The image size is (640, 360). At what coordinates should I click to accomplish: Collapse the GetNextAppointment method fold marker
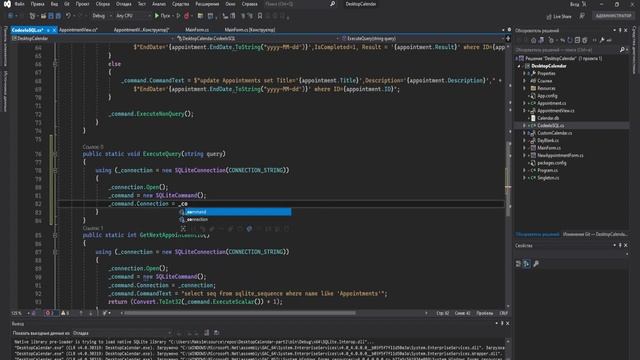pyautogui.click(x=55, y=236)
